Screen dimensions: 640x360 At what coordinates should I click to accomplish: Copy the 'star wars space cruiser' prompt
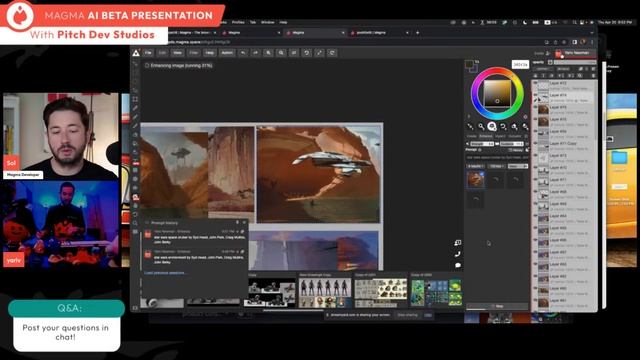pos(242,231)
